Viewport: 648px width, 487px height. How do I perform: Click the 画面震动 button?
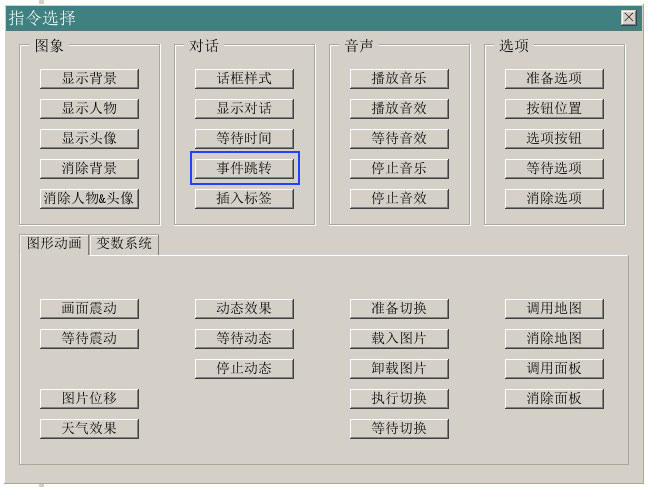[89, 309]
